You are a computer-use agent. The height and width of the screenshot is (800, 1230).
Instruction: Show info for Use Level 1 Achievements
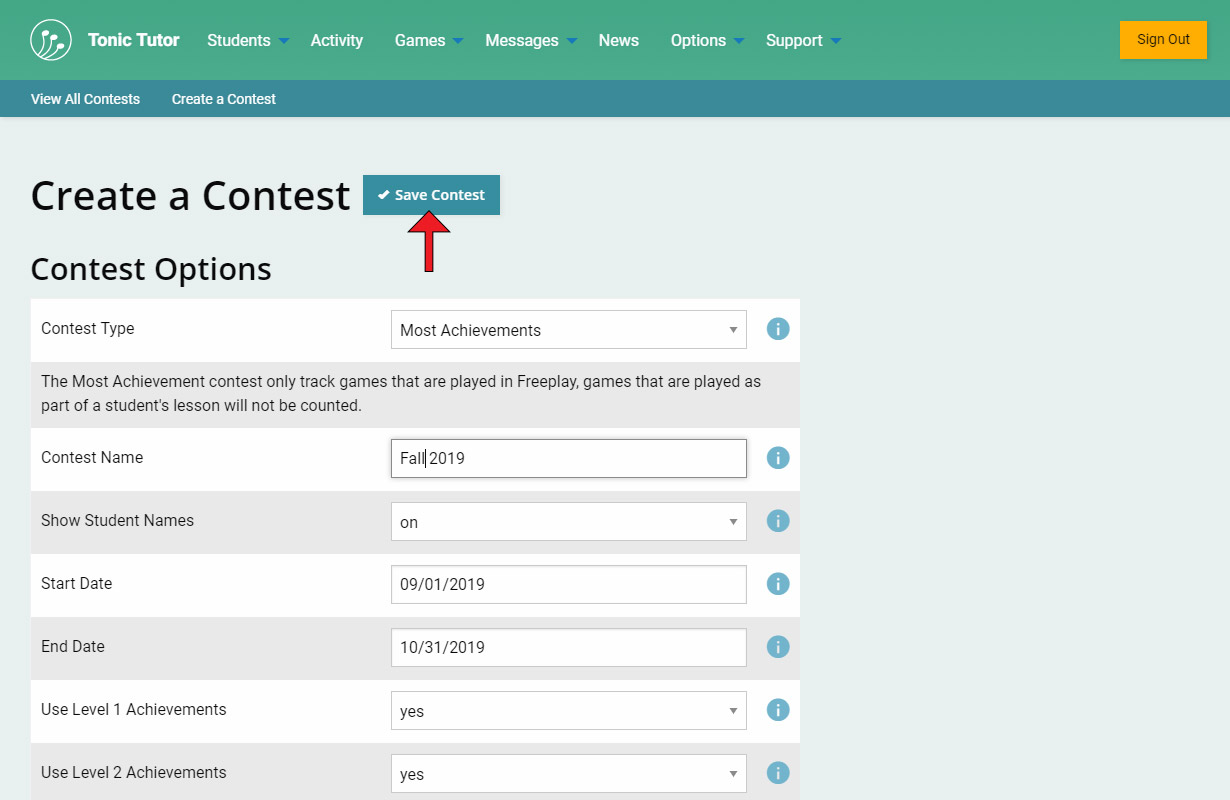click(x=778, y=710)
